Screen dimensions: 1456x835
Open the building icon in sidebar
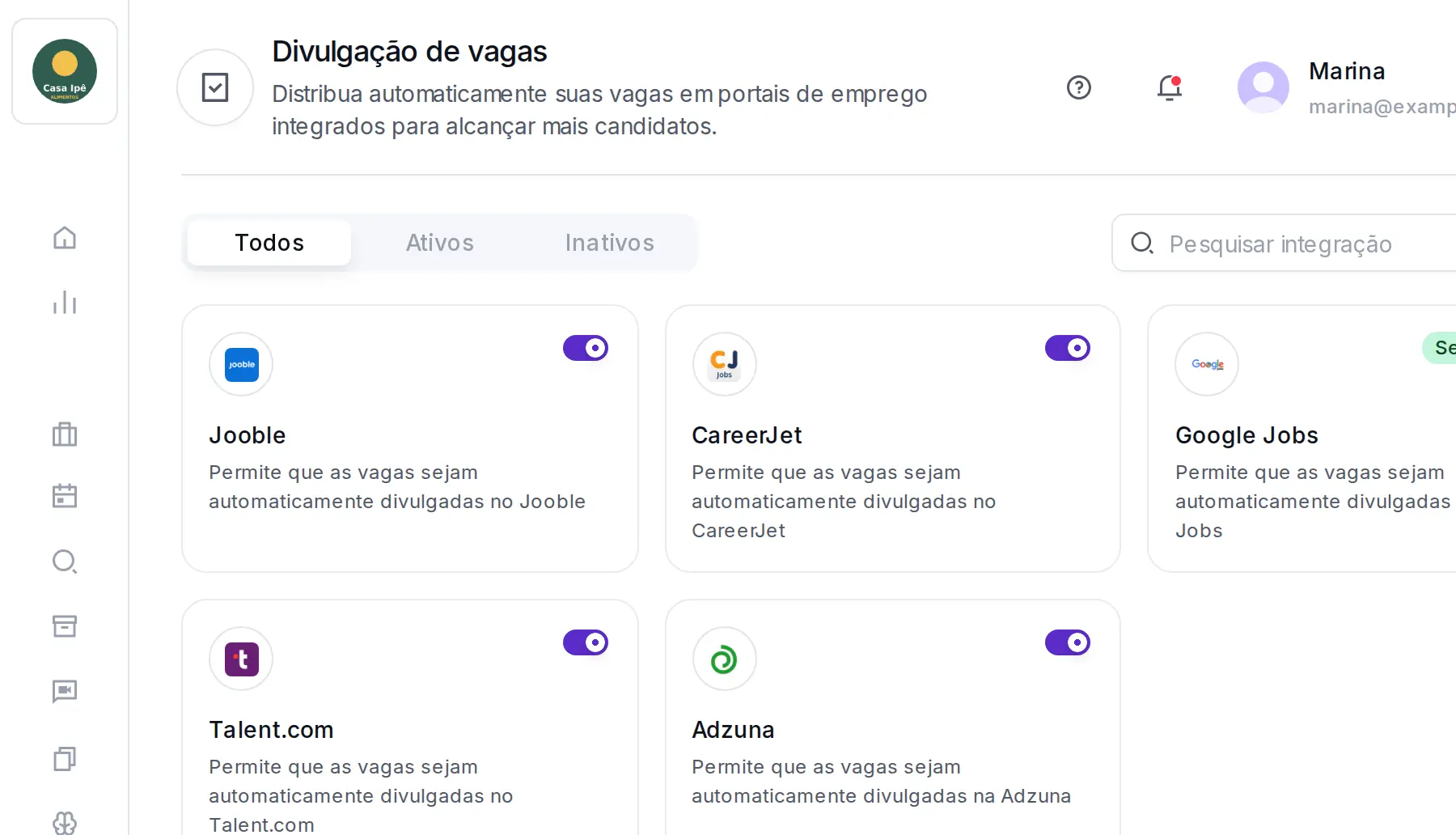[65, 434]
